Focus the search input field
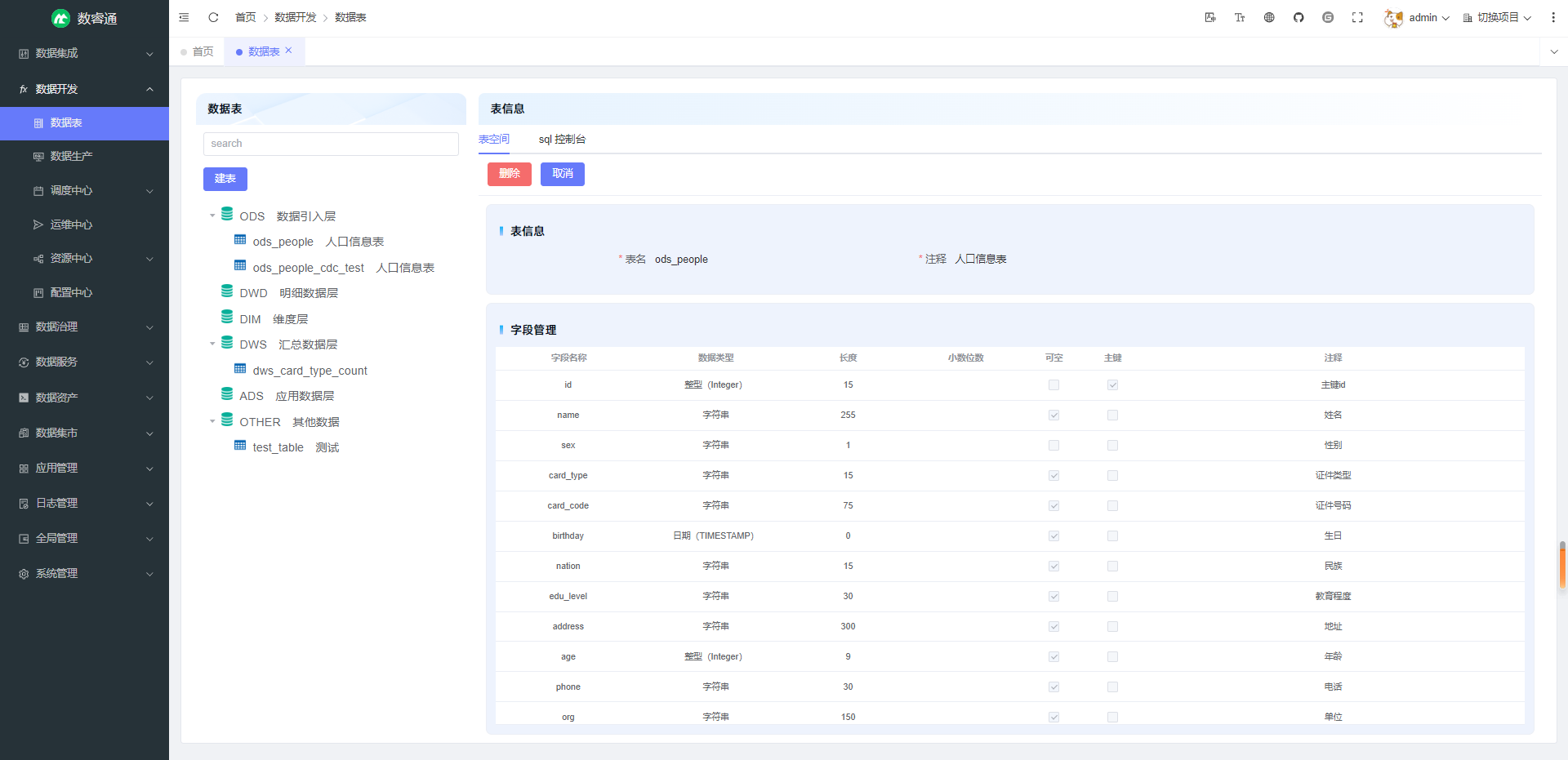The height and width of the screenshot is (760, 1568). 331,144
